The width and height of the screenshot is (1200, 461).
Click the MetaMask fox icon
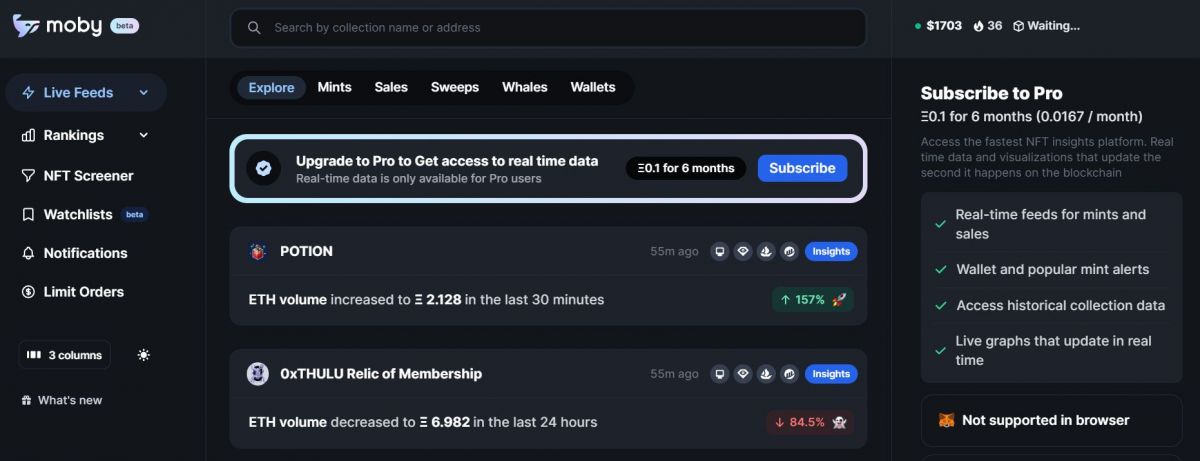[x=946, y=420]
